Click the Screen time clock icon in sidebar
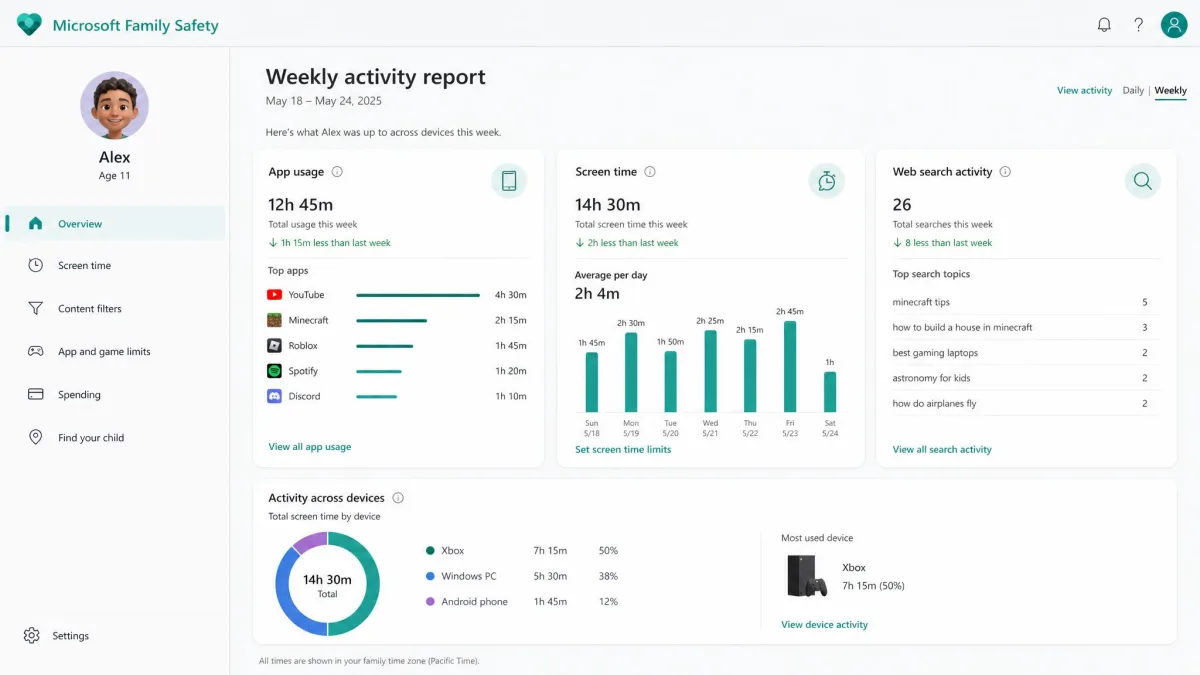This screenshot has width=1200, height=675. coord(36,265)
